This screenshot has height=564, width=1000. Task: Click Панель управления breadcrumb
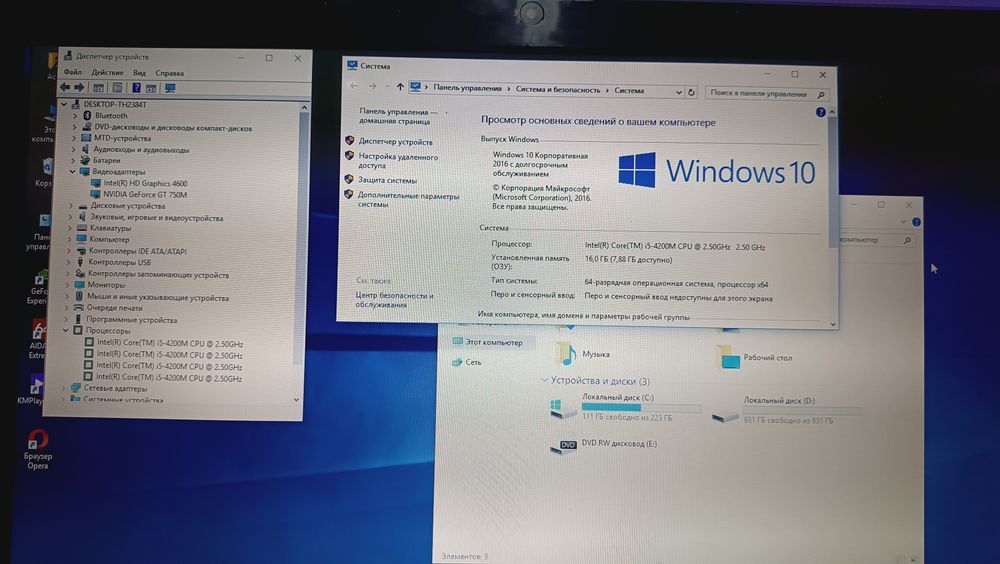[x=467, y=89]
